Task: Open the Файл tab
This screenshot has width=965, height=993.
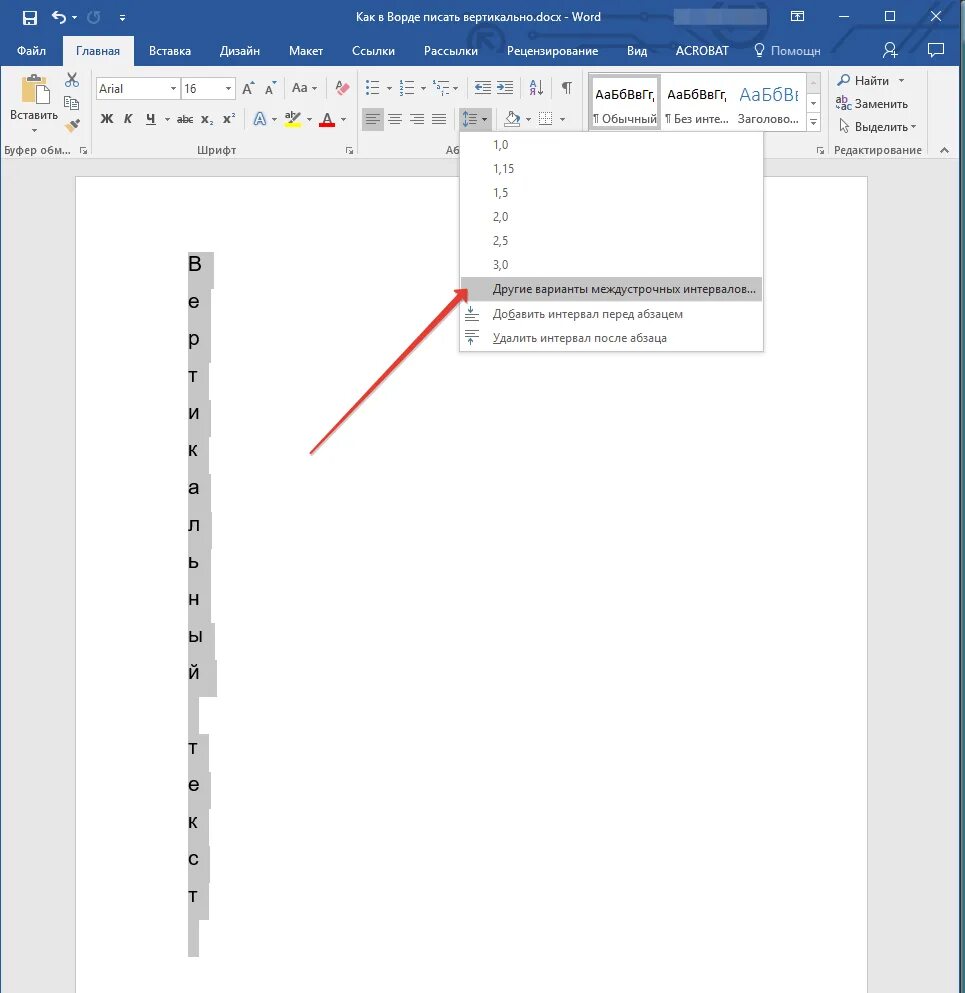Action: click(31, 51)
